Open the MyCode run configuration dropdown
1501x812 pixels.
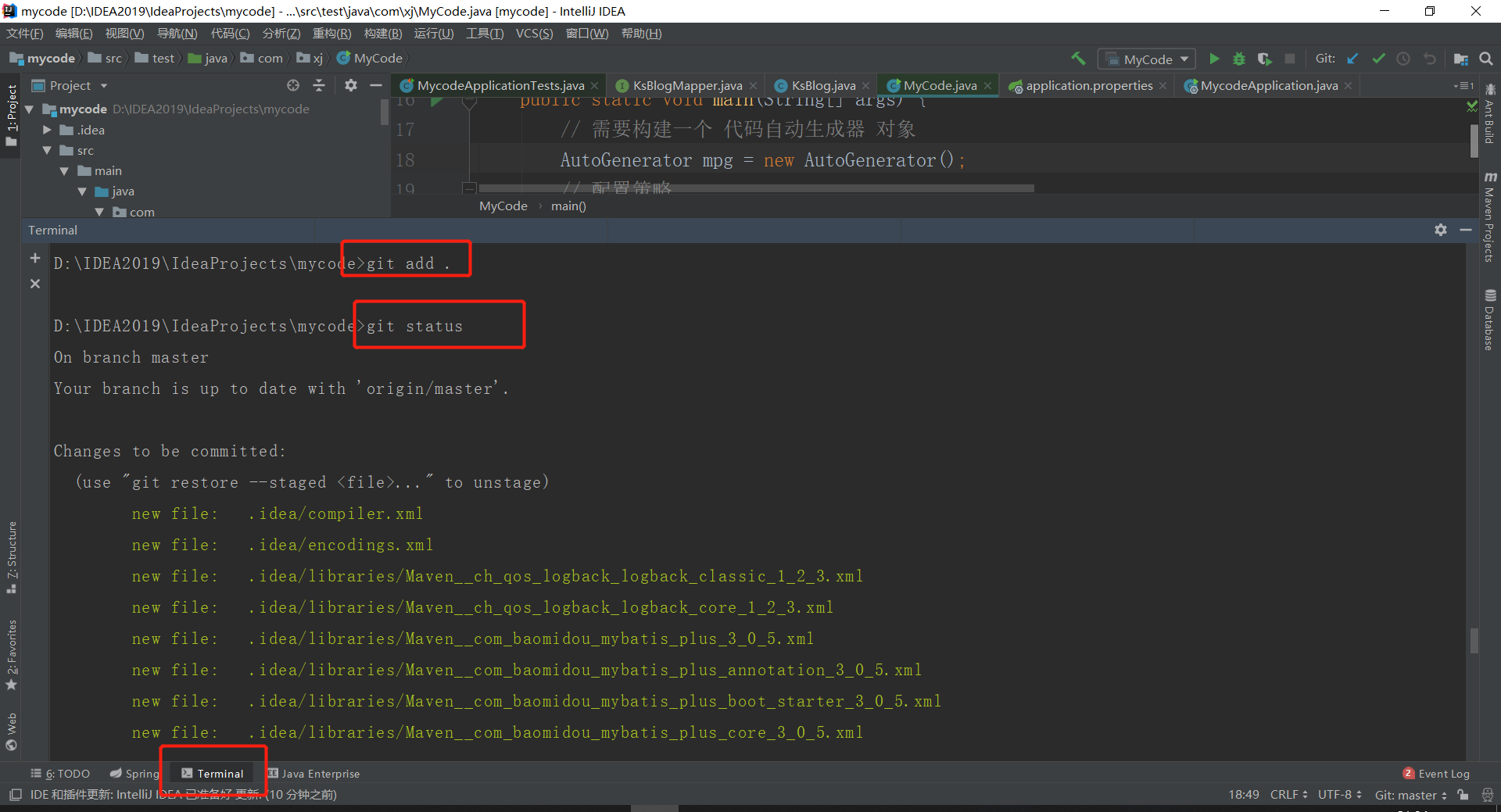(x=1147, y=59)
